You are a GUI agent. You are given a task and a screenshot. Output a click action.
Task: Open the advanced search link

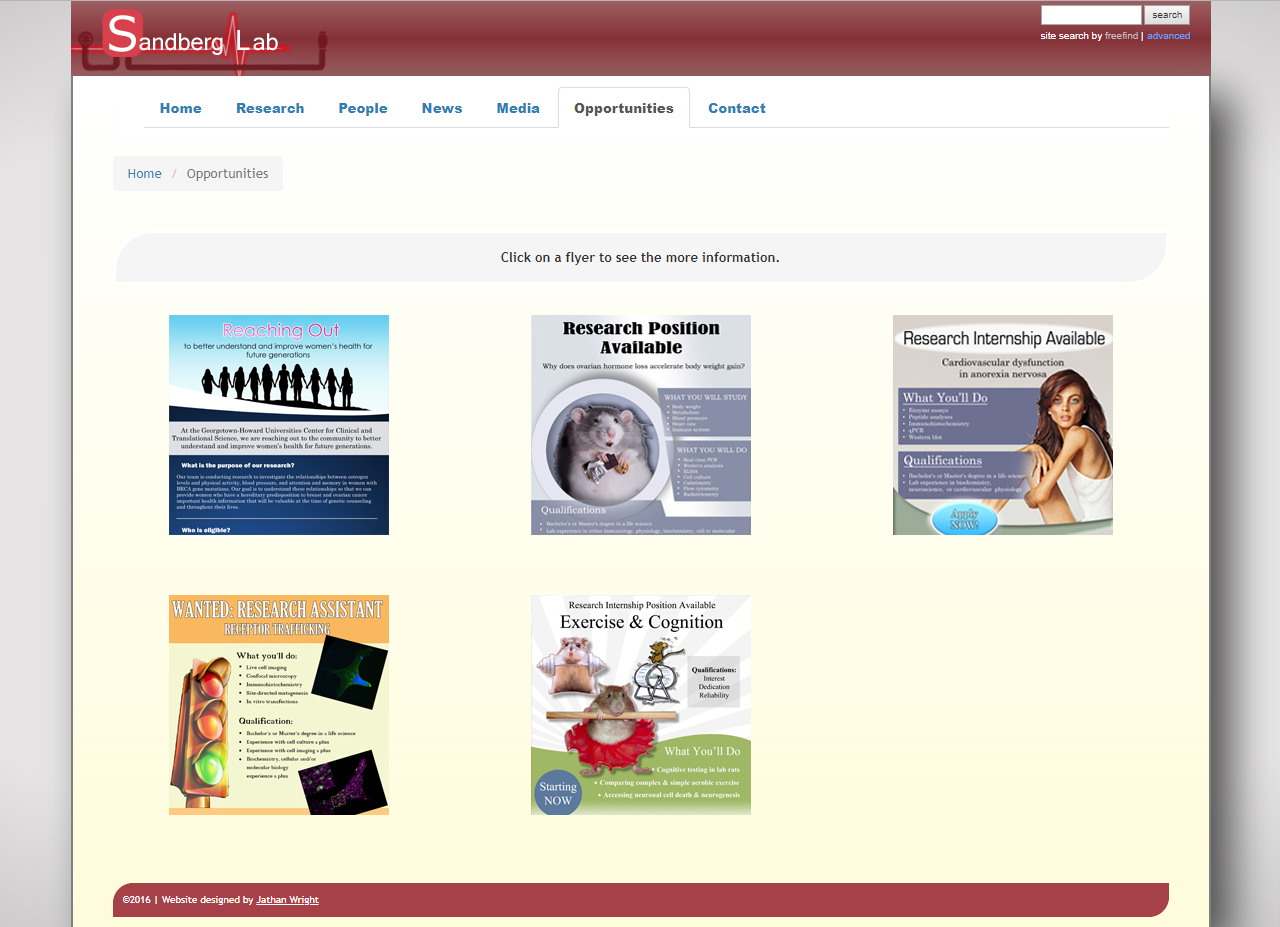click(1168, 36)
